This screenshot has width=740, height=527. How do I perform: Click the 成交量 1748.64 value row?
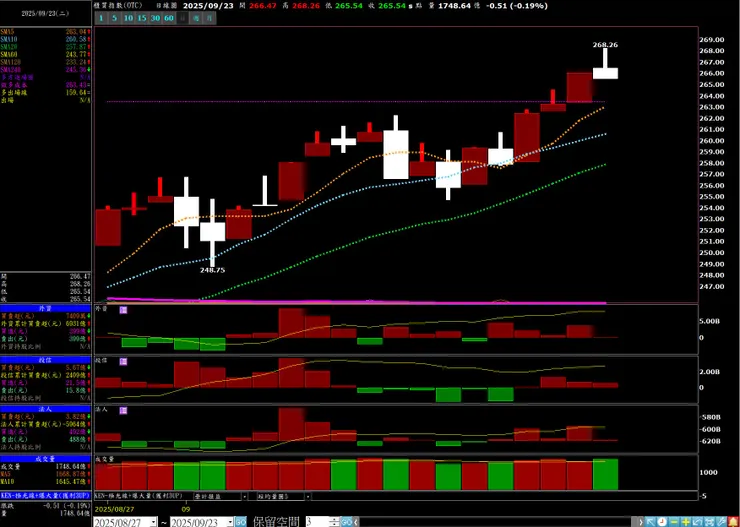coord(46,466)
